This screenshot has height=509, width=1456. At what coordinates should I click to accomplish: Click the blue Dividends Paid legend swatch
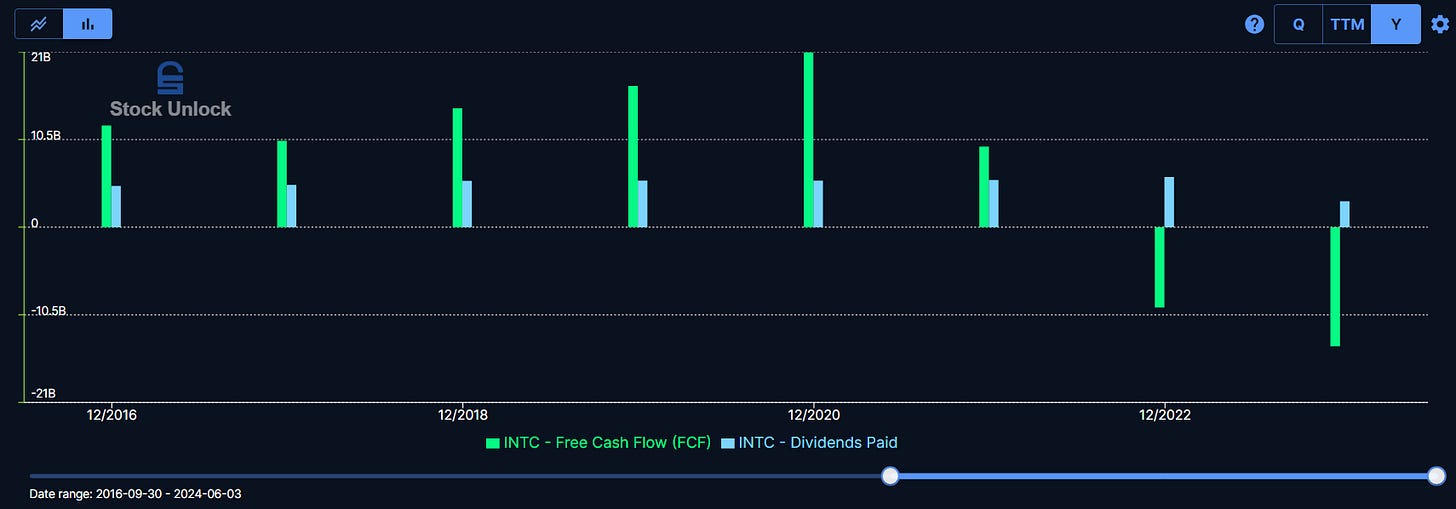click(x=727, y=443)
